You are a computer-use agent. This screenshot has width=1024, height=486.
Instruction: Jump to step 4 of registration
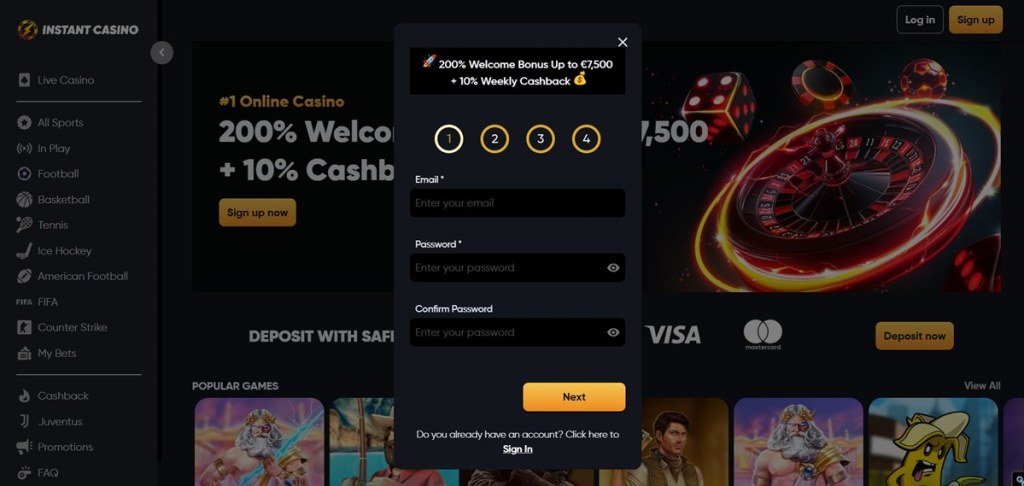(x=586, y=138)
